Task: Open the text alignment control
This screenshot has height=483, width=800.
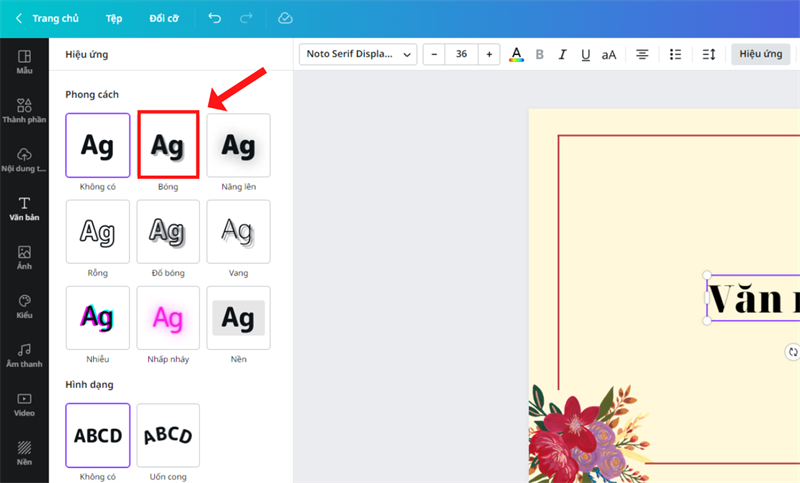Action: 642,54
